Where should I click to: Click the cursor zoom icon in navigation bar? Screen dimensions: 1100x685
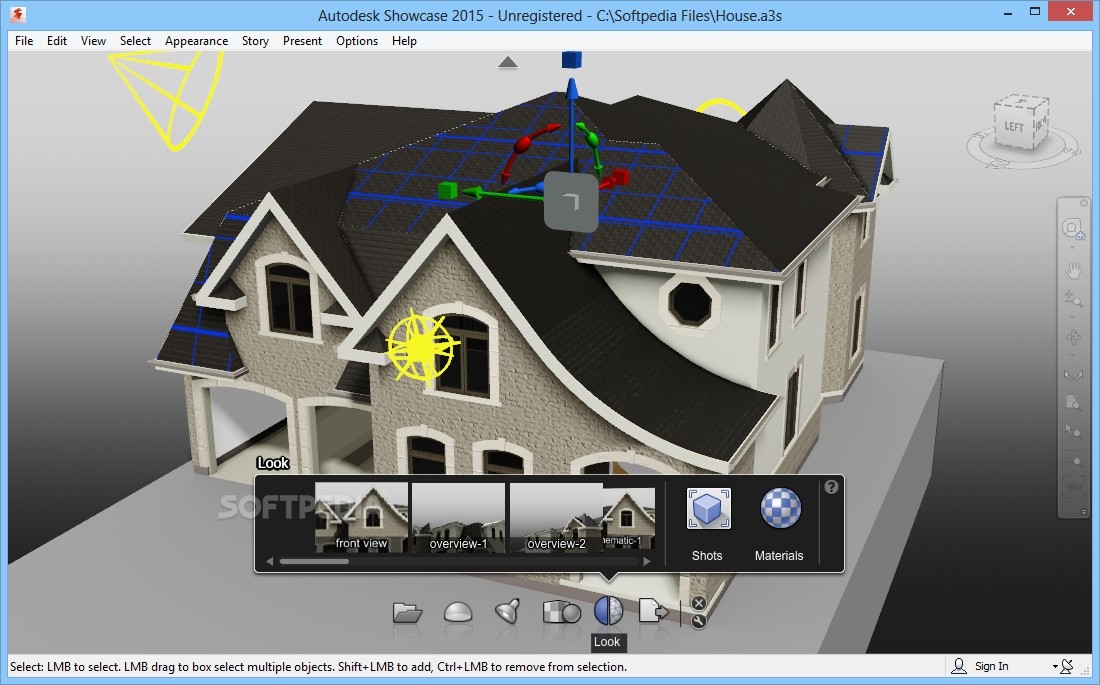point(1073,430)
